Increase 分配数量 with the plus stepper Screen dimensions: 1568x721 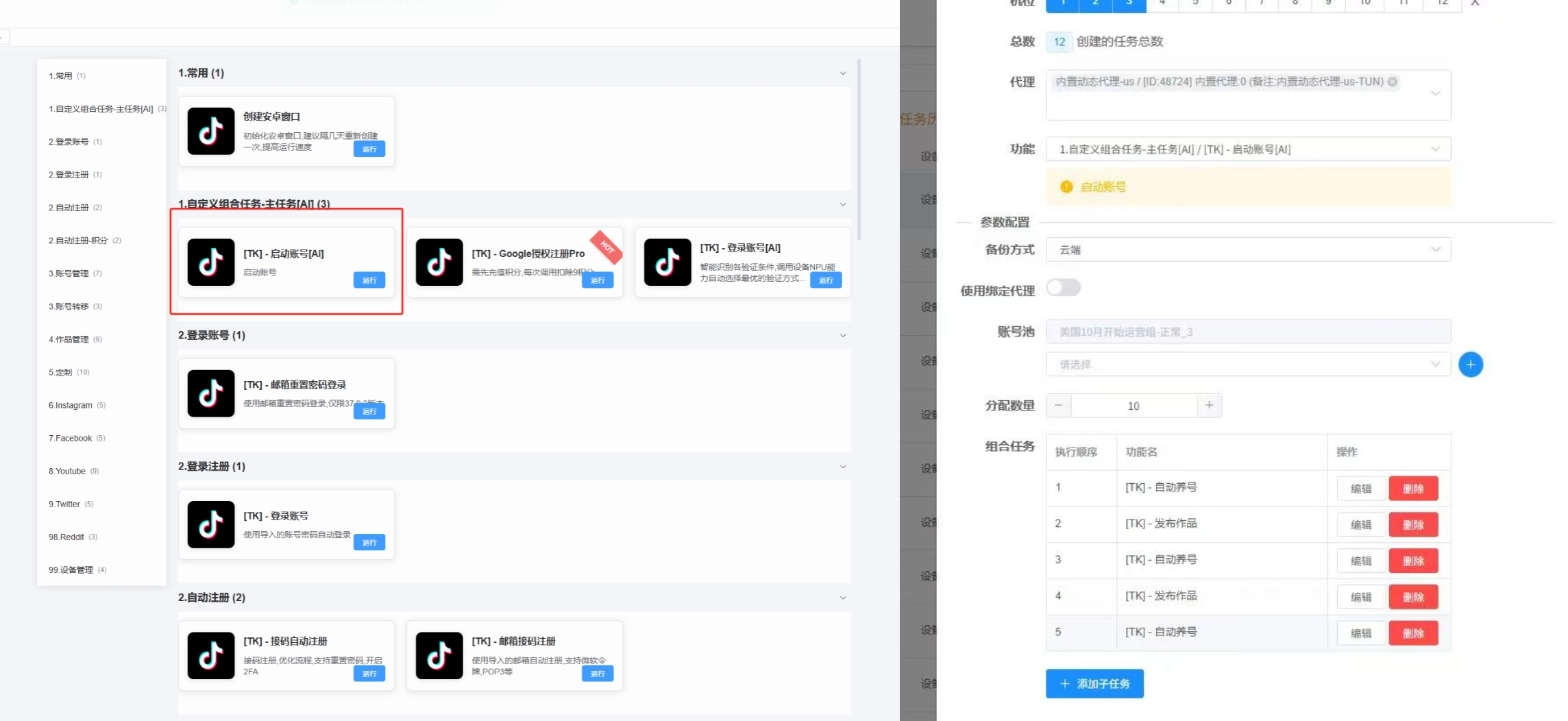[1209, 406]
